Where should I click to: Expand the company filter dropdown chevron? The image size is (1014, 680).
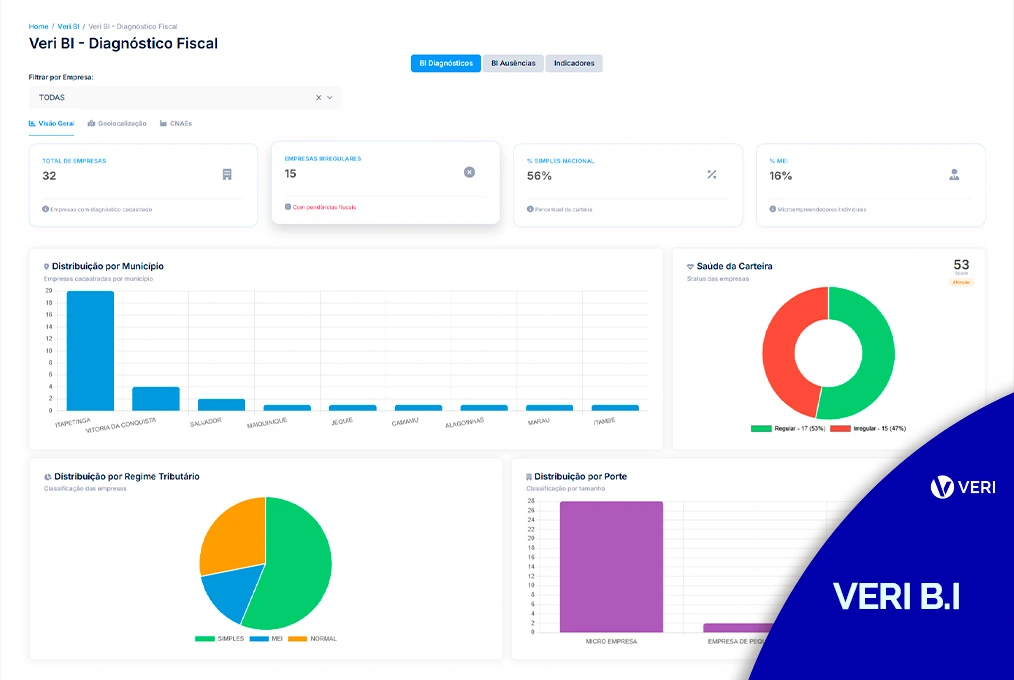click(330, 98)
